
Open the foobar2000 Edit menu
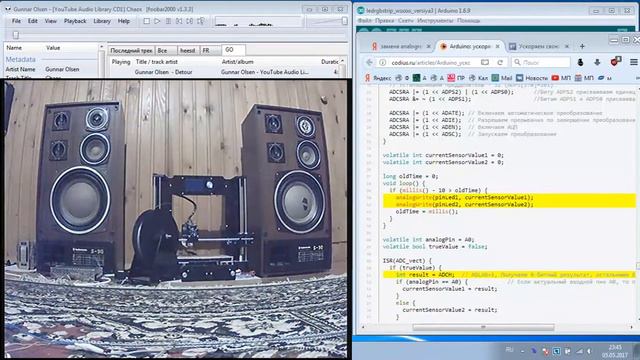click(x=33, y=21)
